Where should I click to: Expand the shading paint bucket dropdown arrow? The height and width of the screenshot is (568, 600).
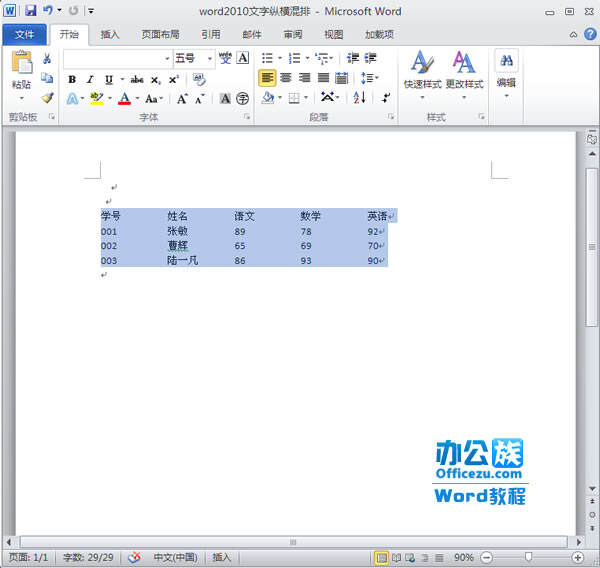point(280,98)
